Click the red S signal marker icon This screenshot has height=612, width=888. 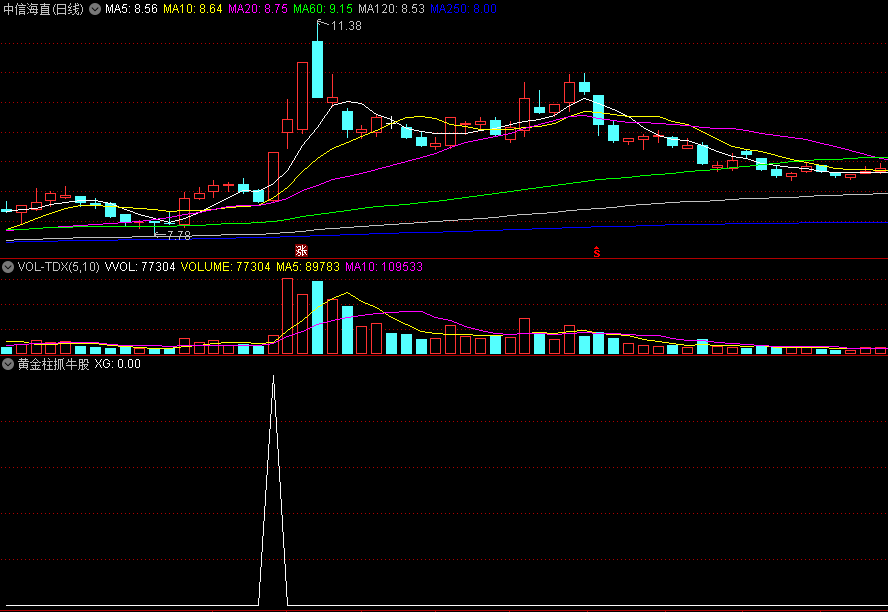[596, 252]
